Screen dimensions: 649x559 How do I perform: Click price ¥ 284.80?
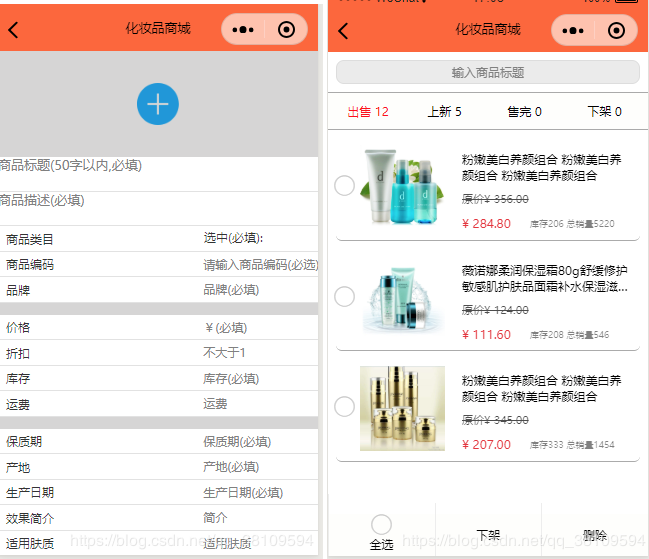tap(486, 224)
